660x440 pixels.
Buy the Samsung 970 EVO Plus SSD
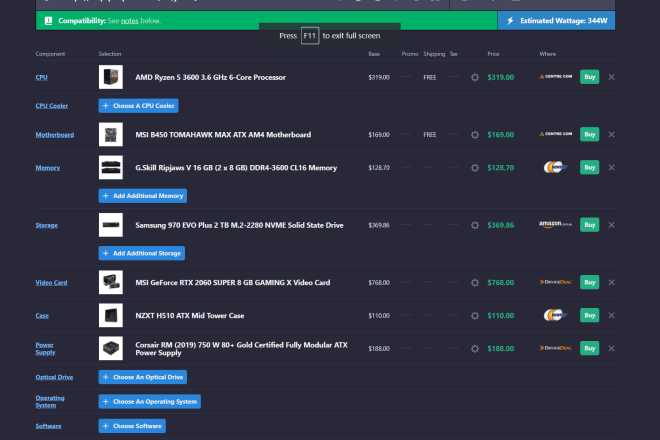coord(589,225)
